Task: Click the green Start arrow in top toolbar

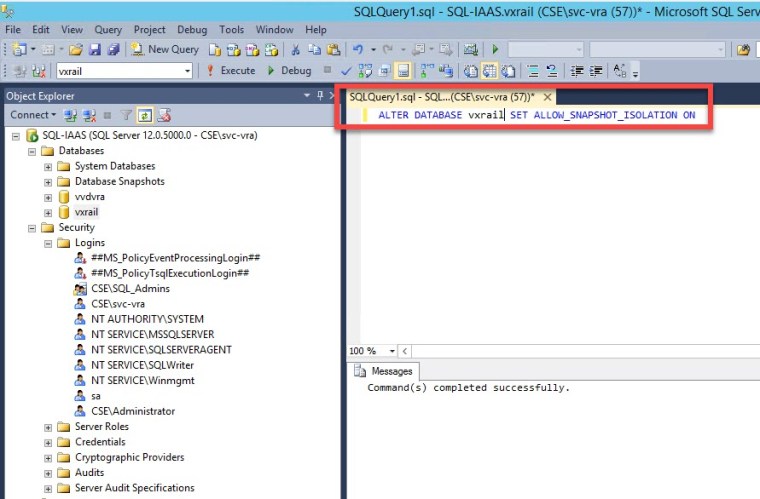Action: tap(495, 49)
